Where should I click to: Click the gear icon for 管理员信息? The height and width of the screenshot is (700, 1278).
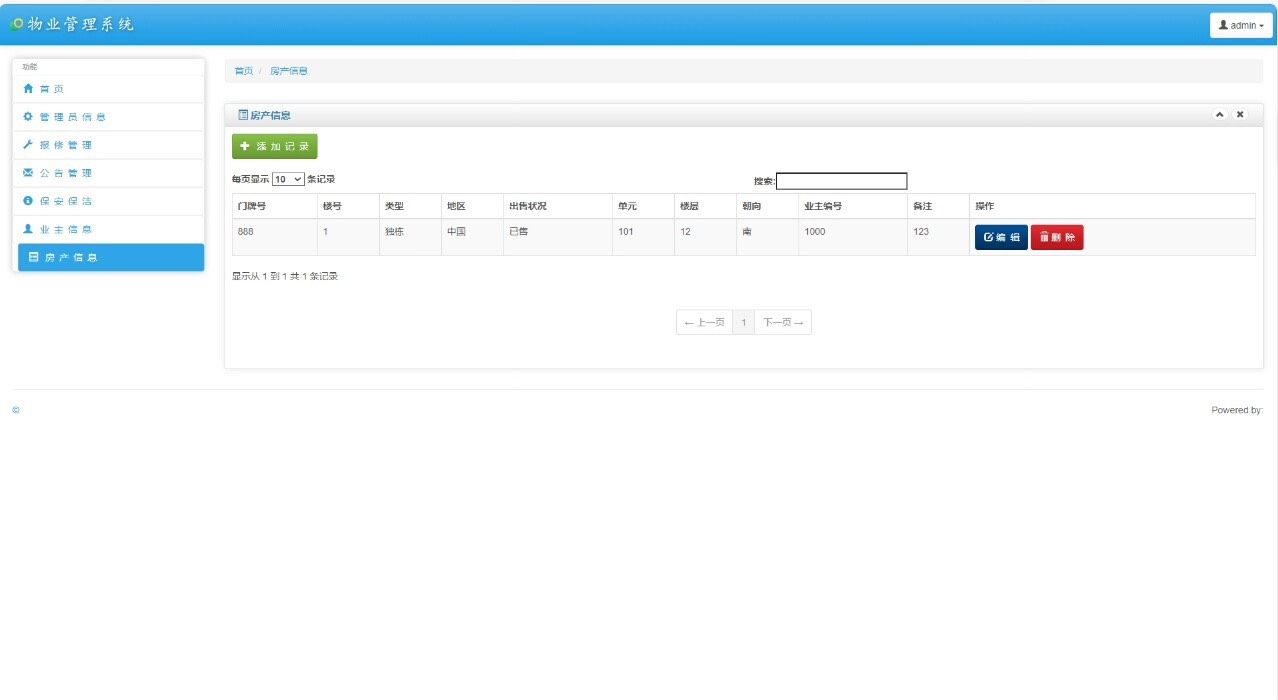[x=28, y=117]
